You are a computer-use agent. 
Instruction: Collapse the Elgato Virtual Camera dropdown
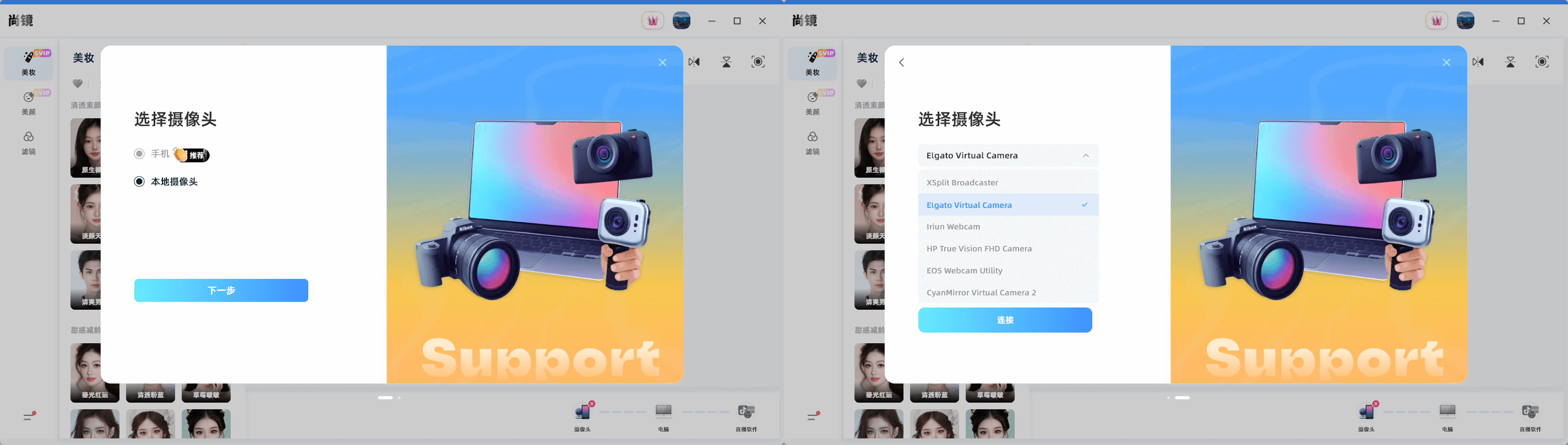pos(1008,156)
